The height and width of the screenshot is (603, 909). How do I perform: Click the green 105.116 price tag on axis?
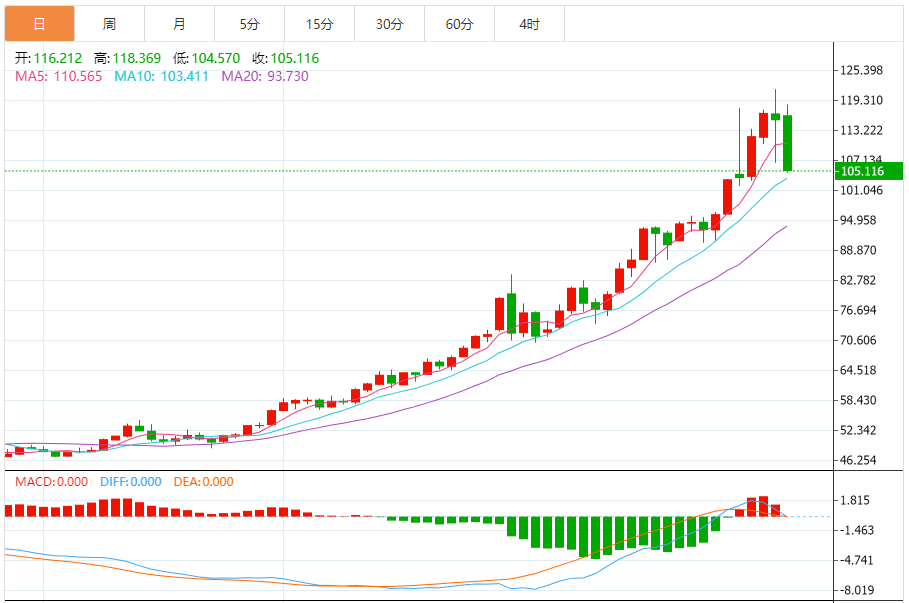(x=868, y=171)
